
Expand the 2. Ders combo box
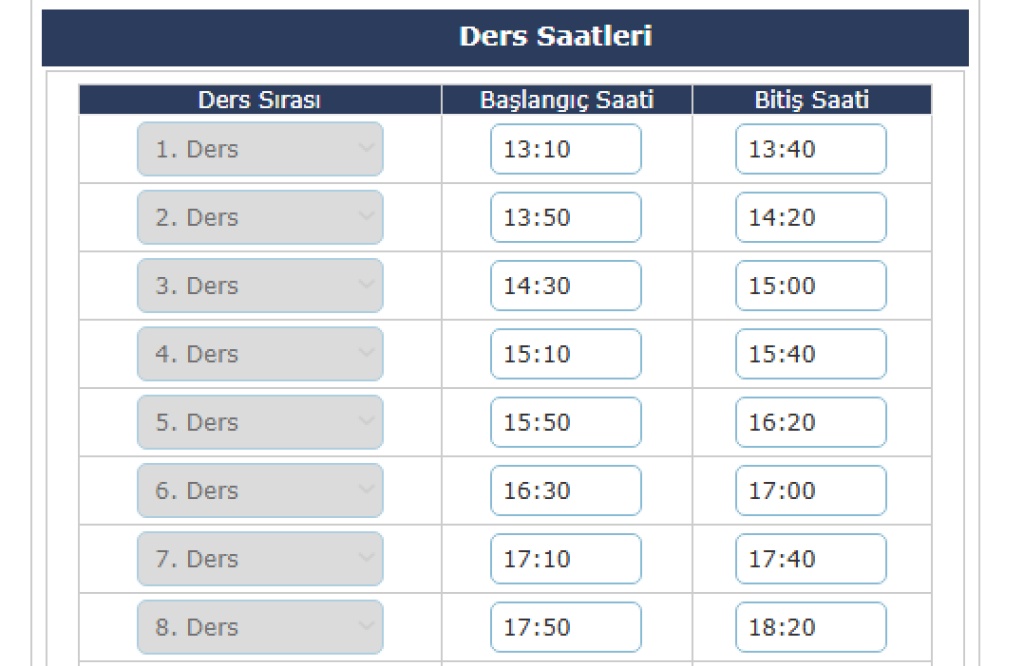(x=260, y=217)
